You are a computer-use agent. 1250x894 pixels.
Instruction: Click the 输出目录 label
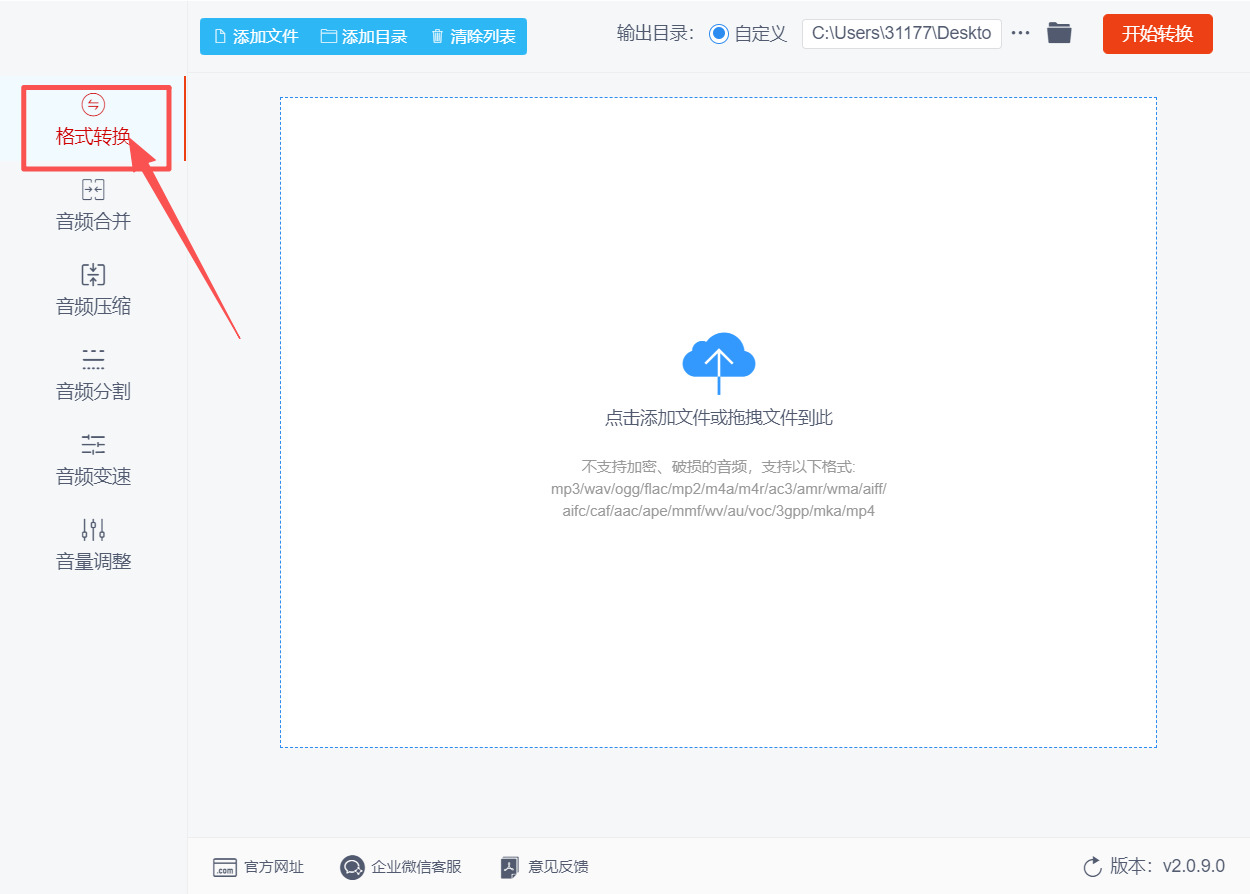[655, 33]
